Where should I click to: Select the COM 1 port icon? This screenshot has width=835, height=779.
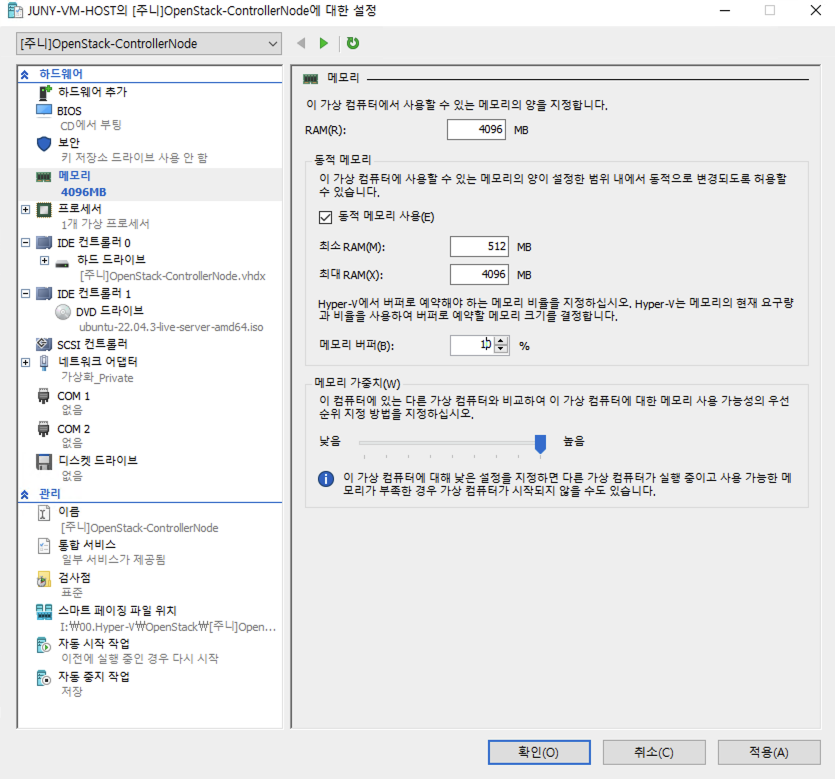click(44, 396)
